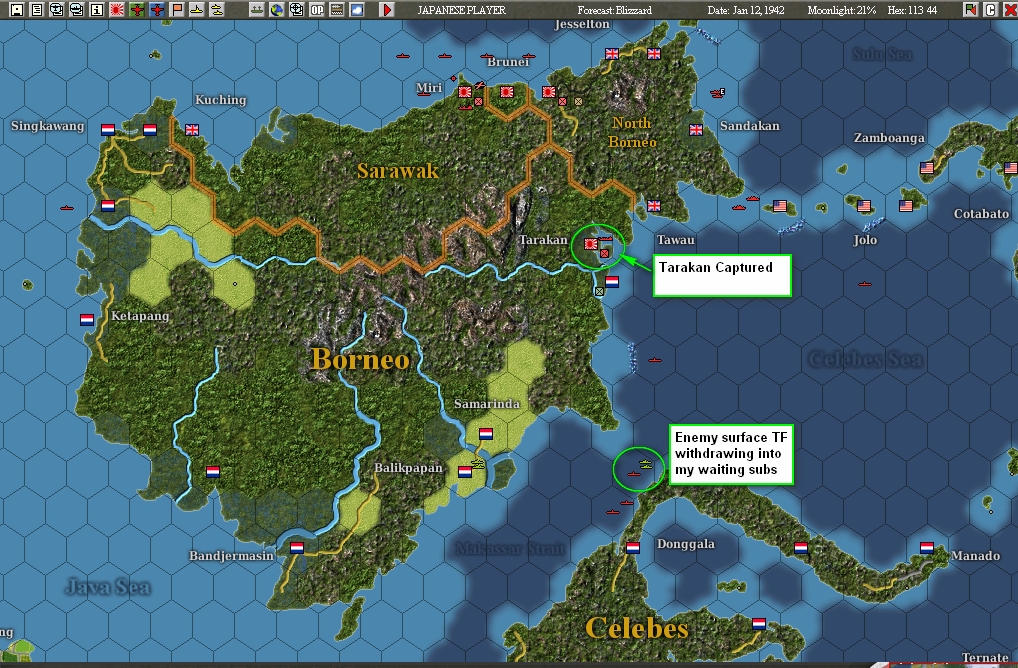Click the 'Borneo' island label on the map
Screen dimensions: 1018x668
click(x=360, y=359)
